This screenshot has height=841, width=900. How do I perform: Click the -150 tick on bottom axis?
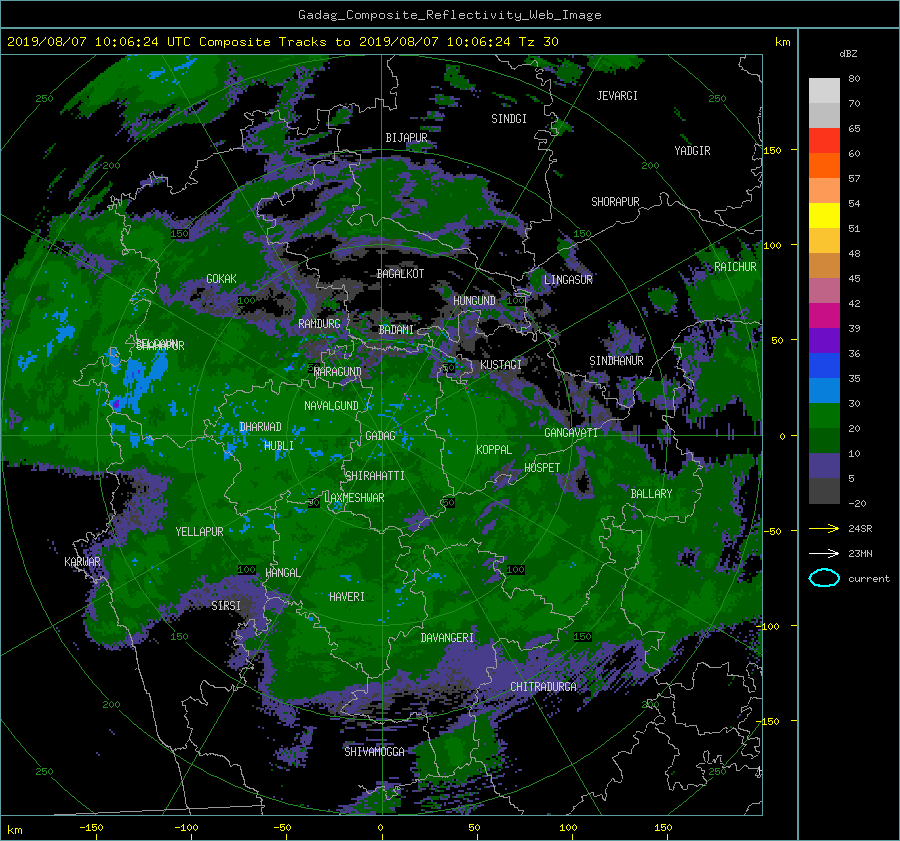(91, 828)
